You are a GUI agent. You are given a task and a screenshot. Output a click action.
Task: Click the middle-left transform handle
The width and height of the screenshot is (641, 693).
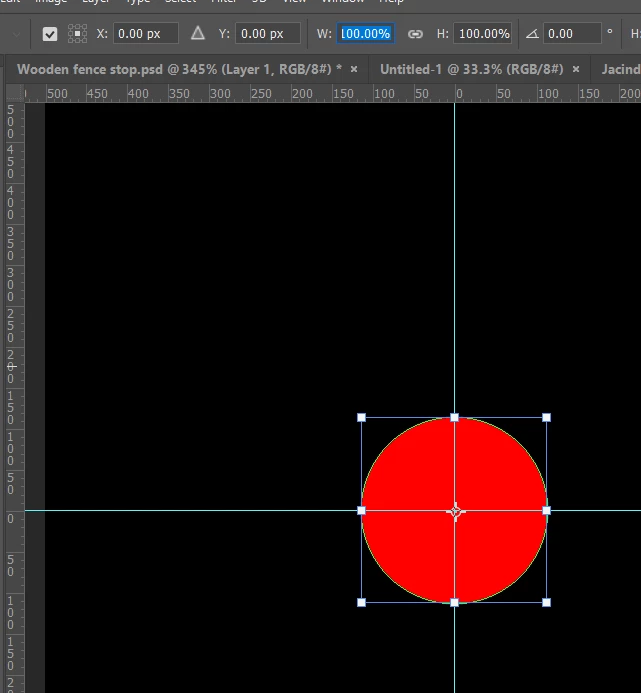[361, 510]
